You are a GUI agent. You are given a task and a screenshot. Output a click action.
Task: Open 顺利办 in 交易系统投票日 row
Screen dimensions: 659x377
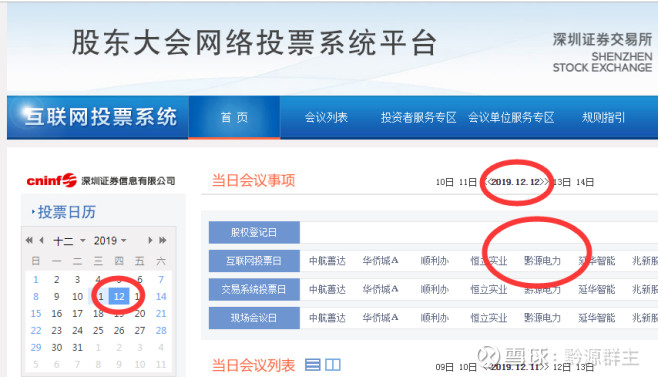click(435, 289)
